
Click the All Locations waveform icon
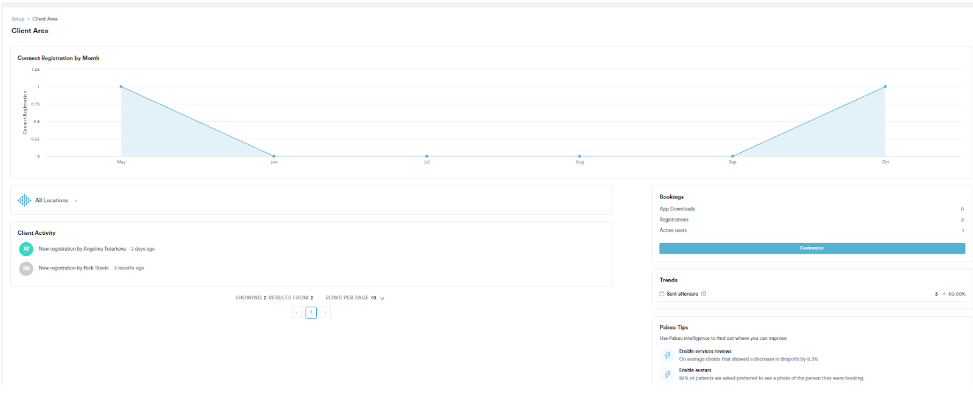[x=25, y=200]
